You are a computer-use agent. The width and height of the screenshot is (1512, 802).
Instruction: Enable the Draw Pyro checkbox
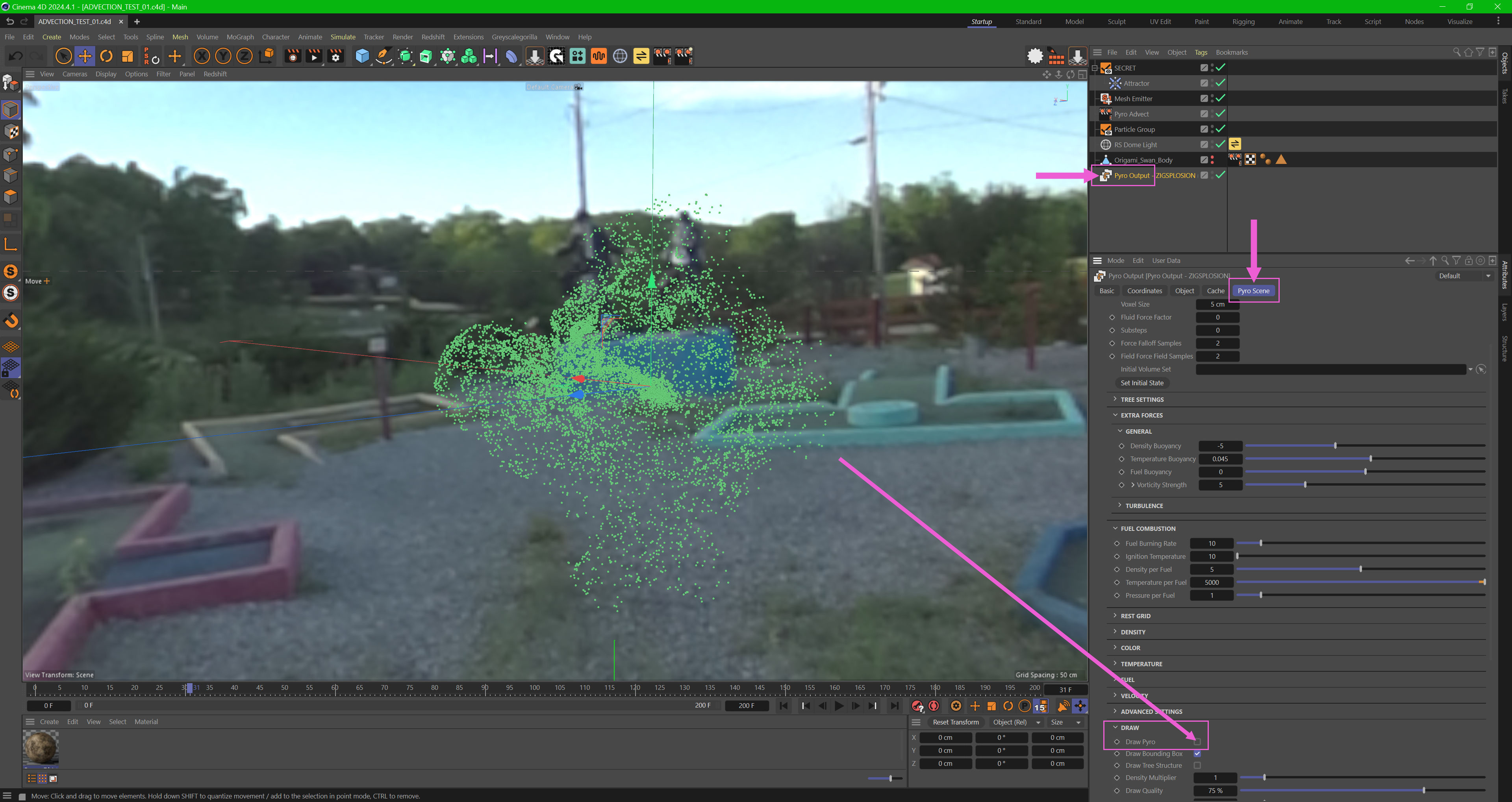[x=1197, y=741]
